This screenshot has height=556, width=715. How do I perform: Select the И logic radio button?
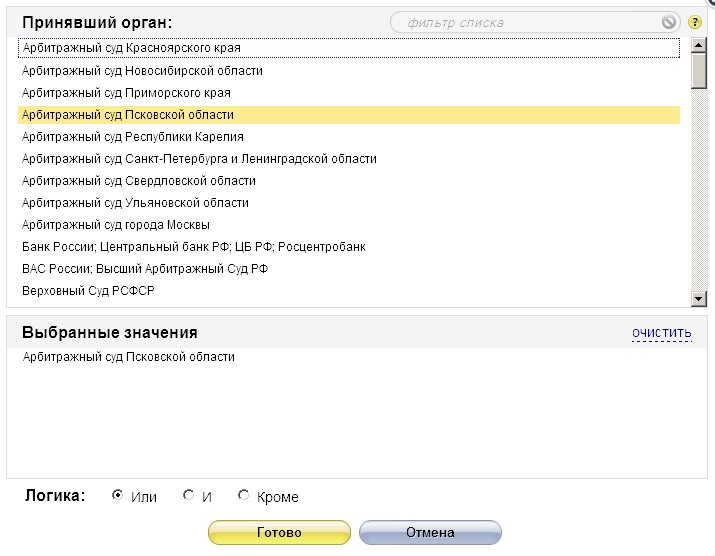coord(188,495)
